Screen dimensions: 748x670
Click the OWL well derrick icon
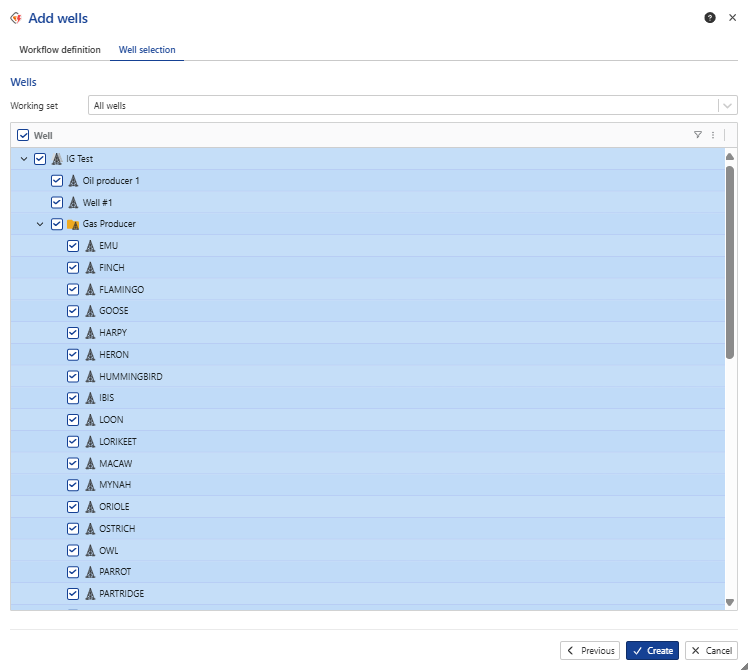click(90, 550)
